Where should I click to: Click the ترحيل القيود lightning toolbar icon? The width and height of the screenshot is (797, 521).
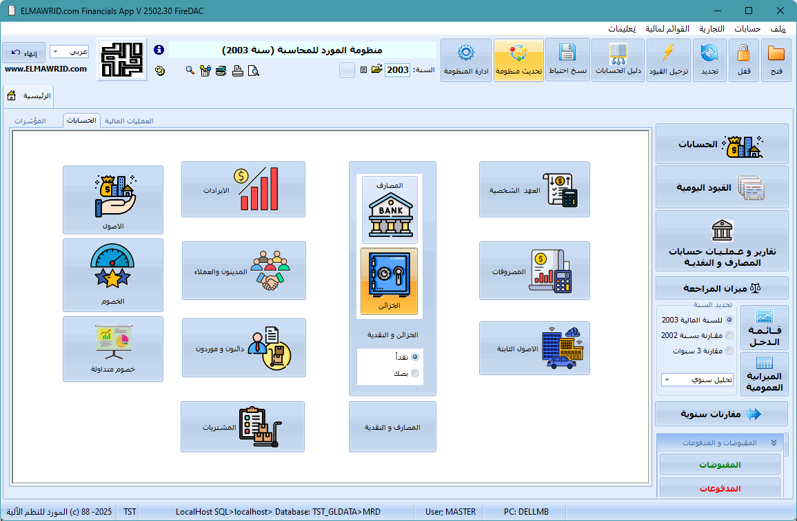[664, 60]
